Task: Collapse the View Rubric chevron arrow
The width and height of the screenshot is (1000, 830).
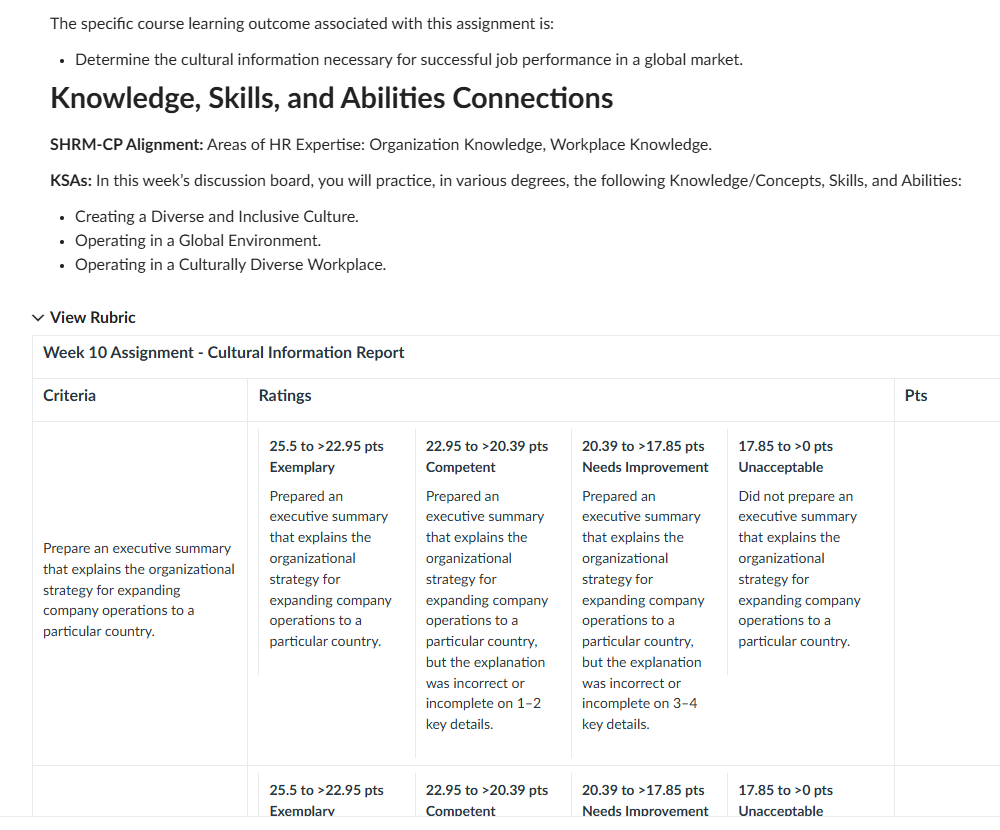Action: [x=38, y=318]
